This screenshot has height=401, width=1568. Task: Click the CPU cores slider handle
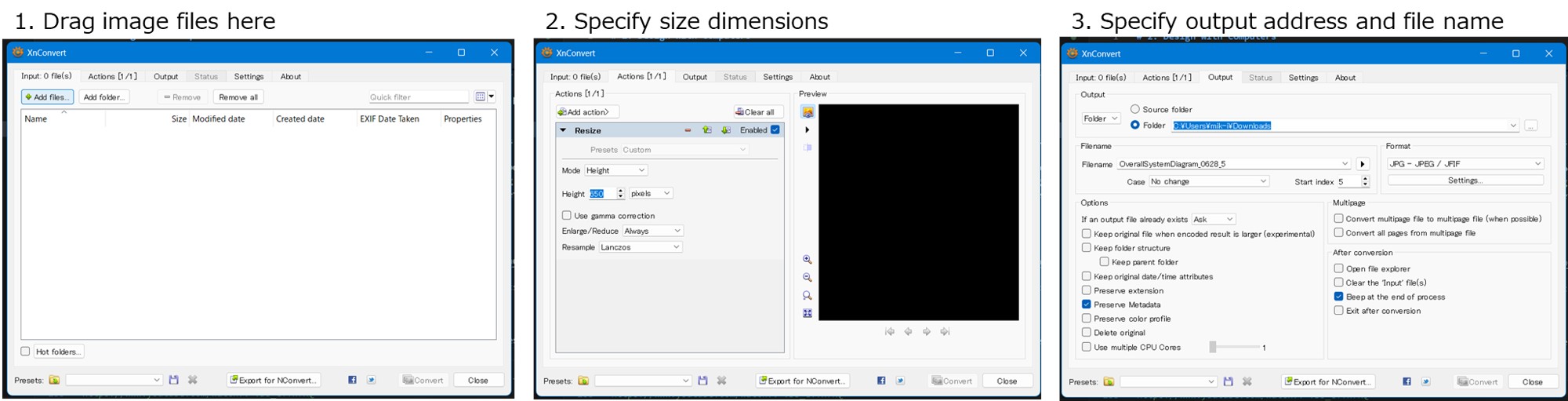click(1213, 347)
